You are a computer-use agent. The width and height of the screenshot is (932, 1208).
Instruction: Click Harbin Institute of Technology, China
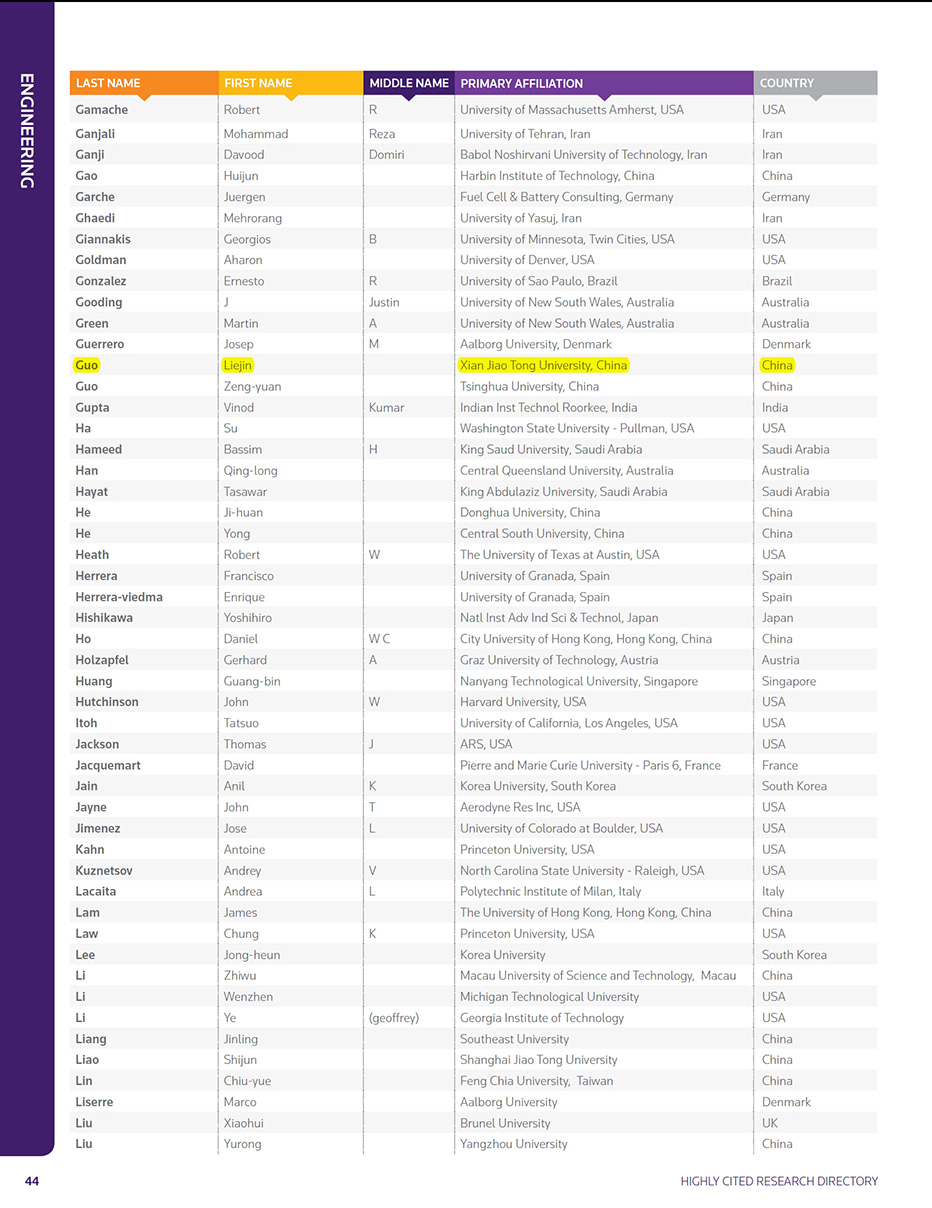(557, 176)
